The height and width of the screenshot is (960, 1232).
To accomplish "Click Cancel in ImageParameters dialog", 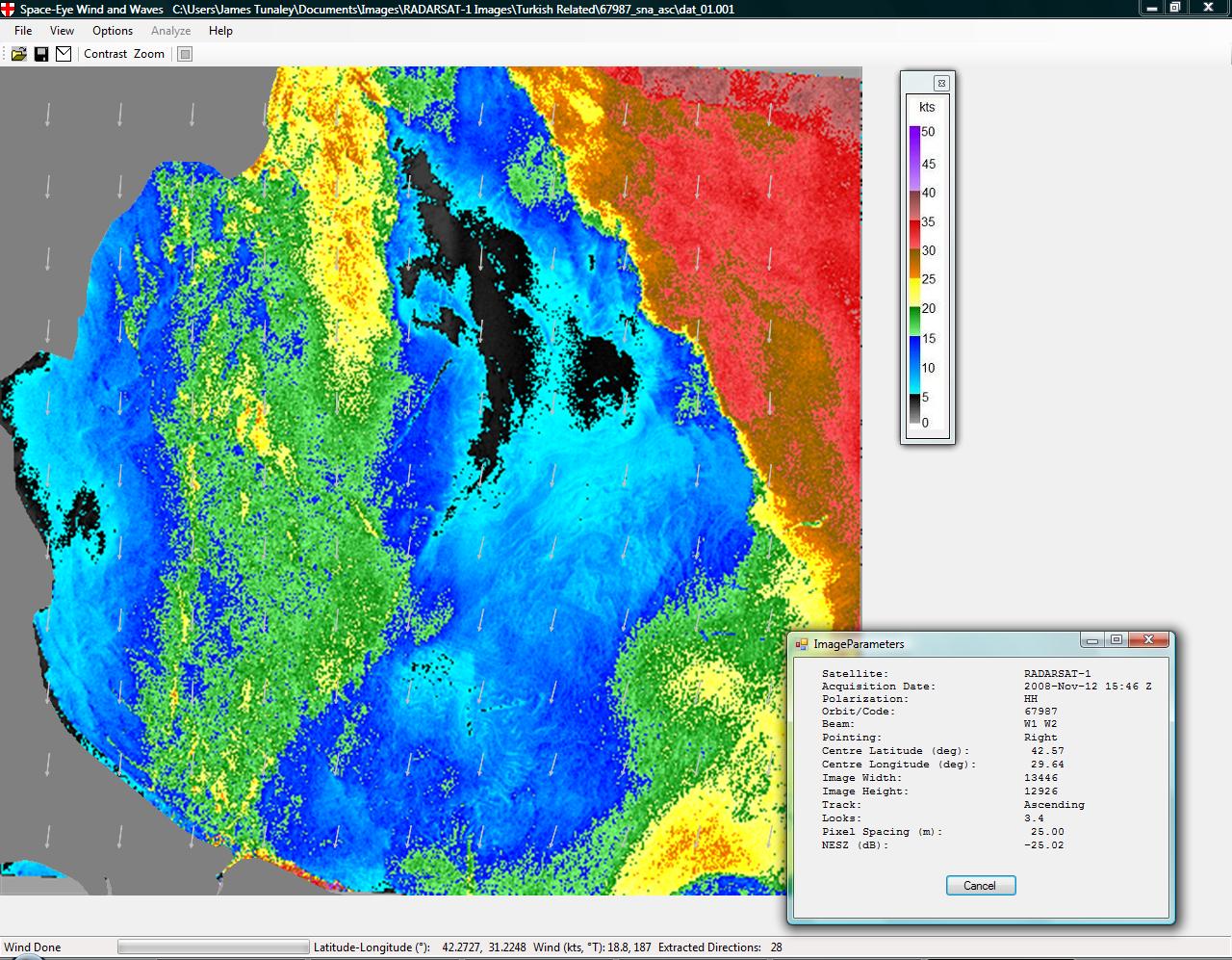I will coord(980,886).
